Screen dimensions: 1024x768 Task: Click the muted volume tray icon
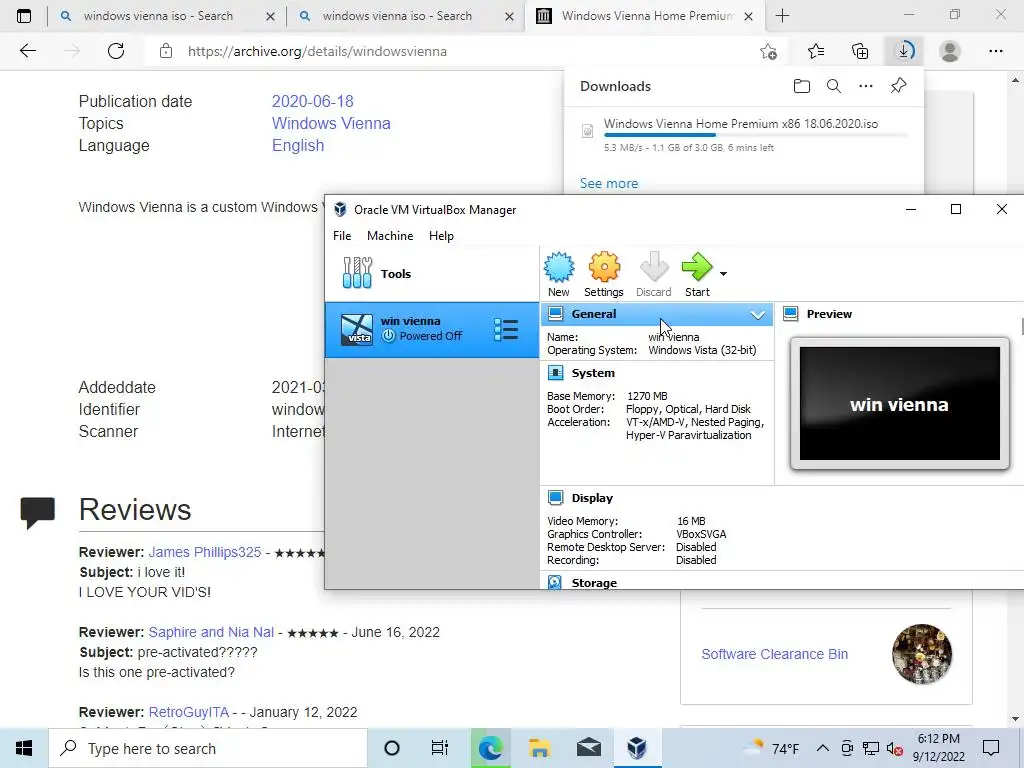894,748
